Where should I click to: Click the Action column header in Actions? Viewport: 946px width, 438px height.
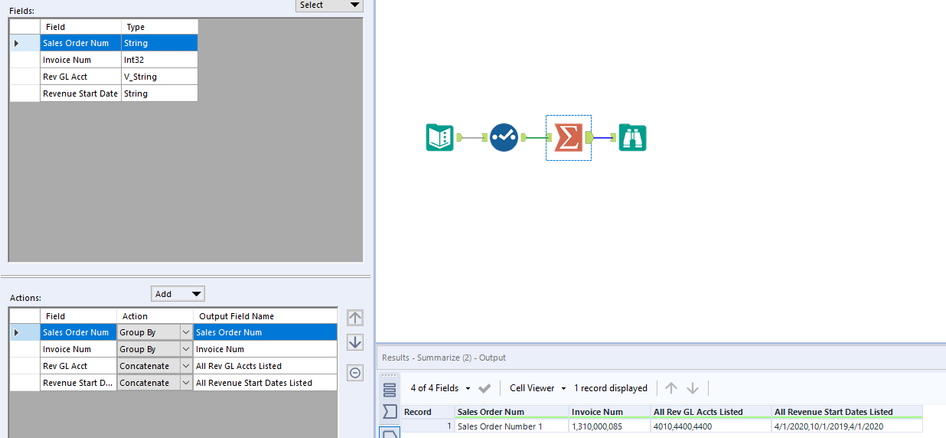coord(154,316)
